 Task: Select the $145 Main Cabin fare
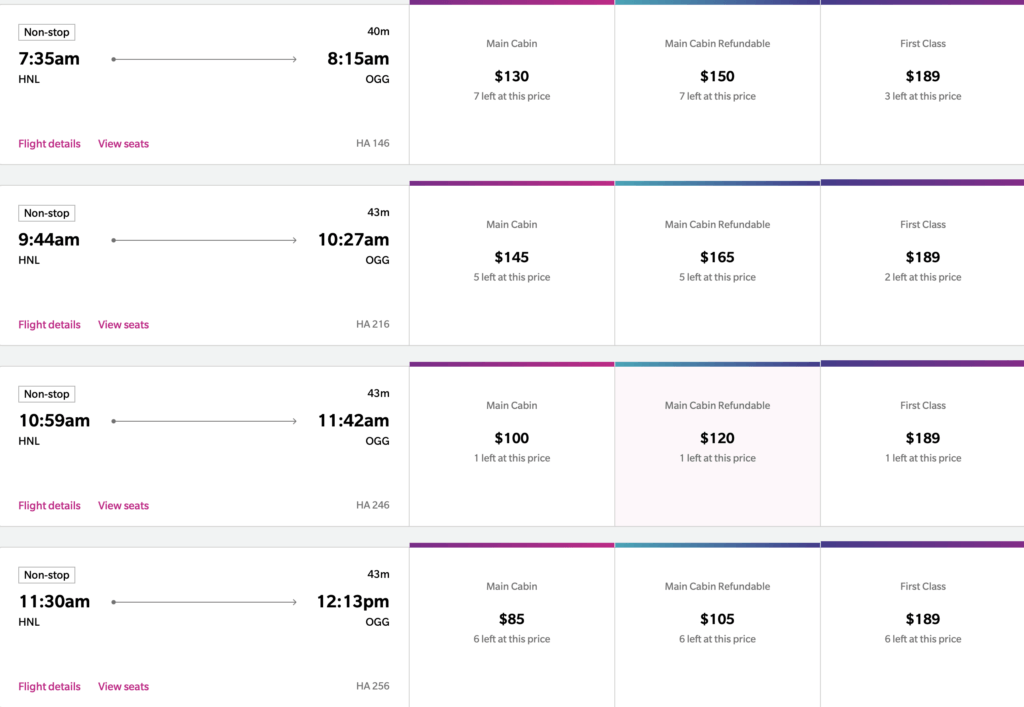(511, 265)
